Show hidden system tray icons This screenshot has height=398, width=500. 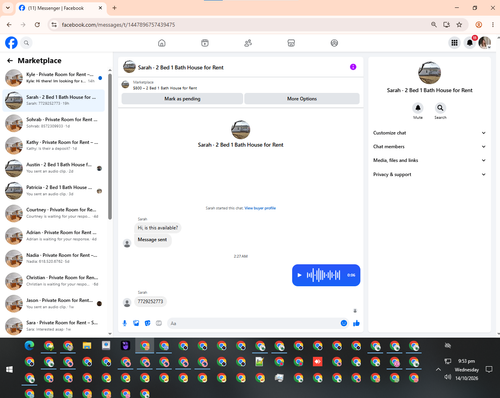438,369
